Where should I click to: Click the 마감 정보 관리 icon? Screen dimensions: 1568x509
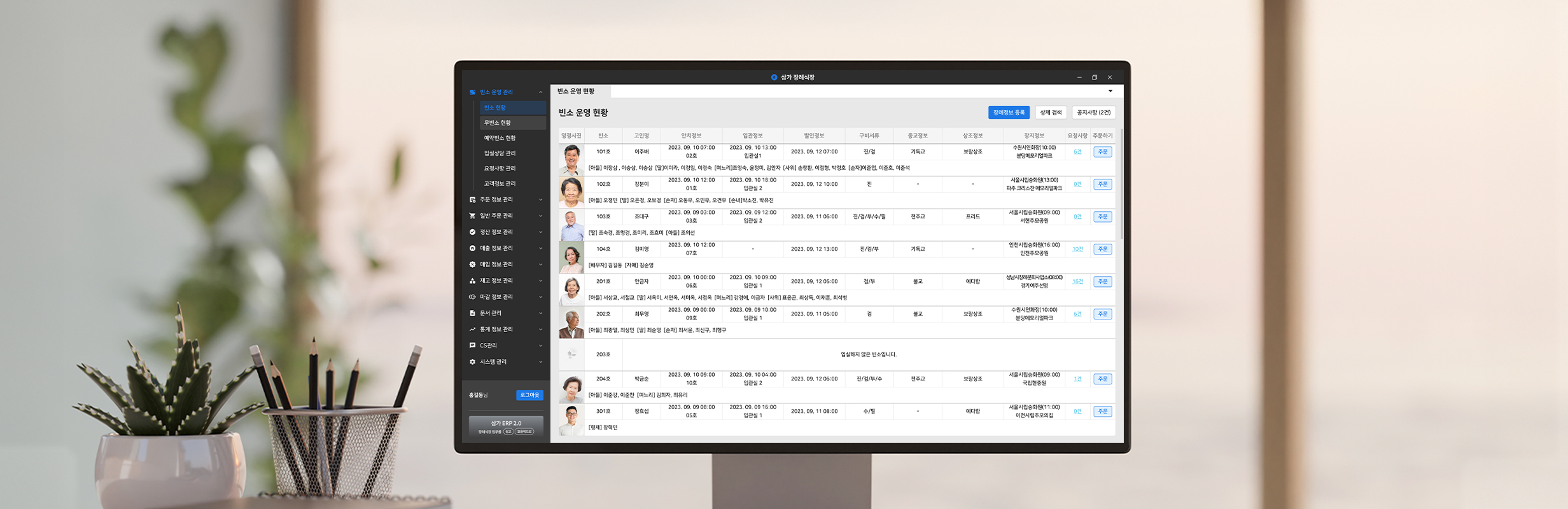tap(472, 297)
